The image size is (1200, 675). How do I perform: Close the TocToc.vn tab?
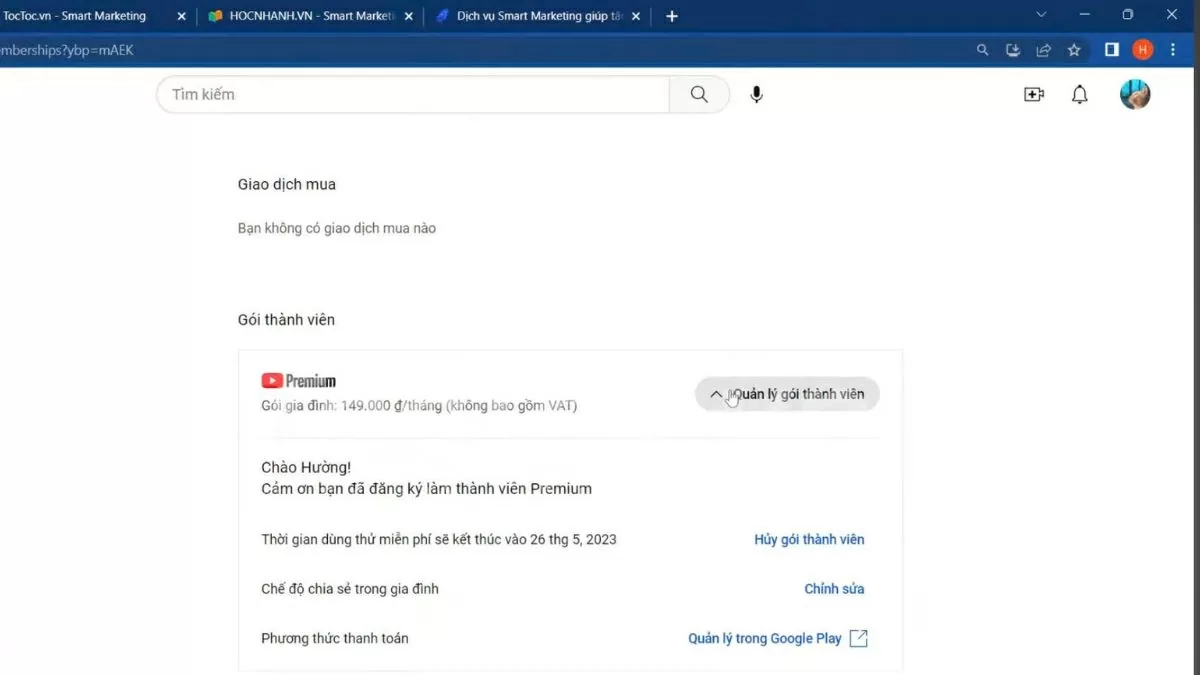[x=181, y=16]
